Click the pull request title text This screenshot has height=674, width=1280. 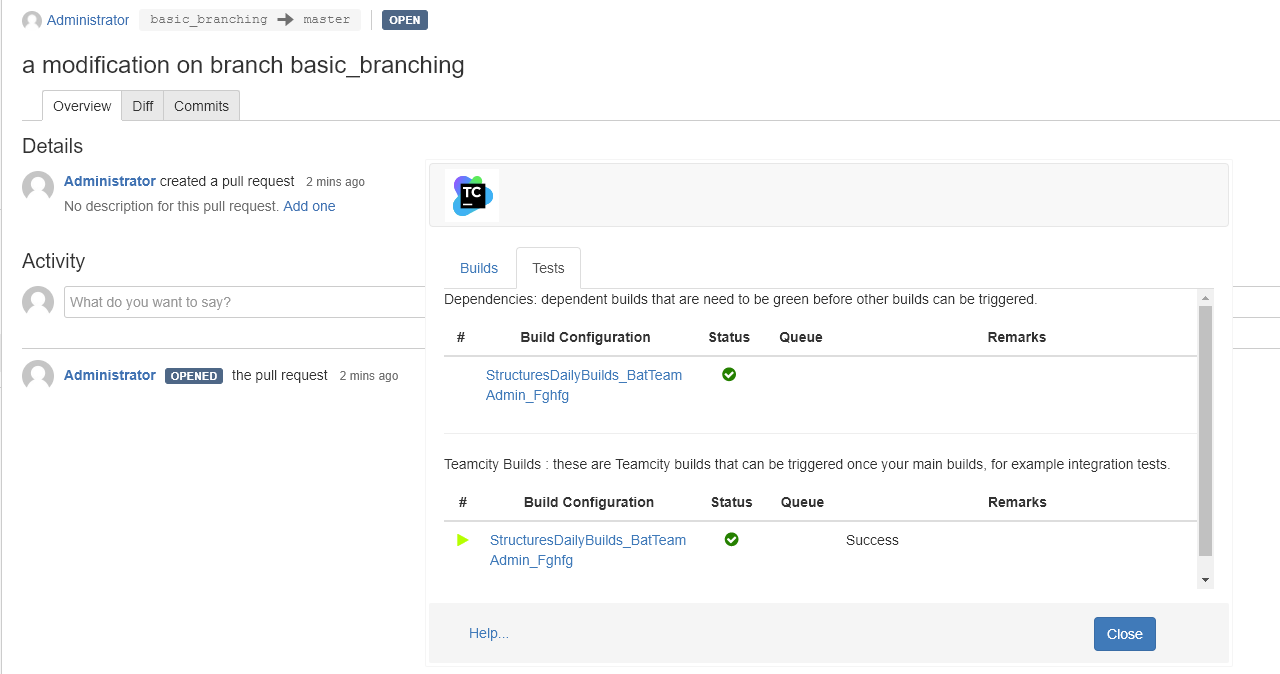point(243,65)
